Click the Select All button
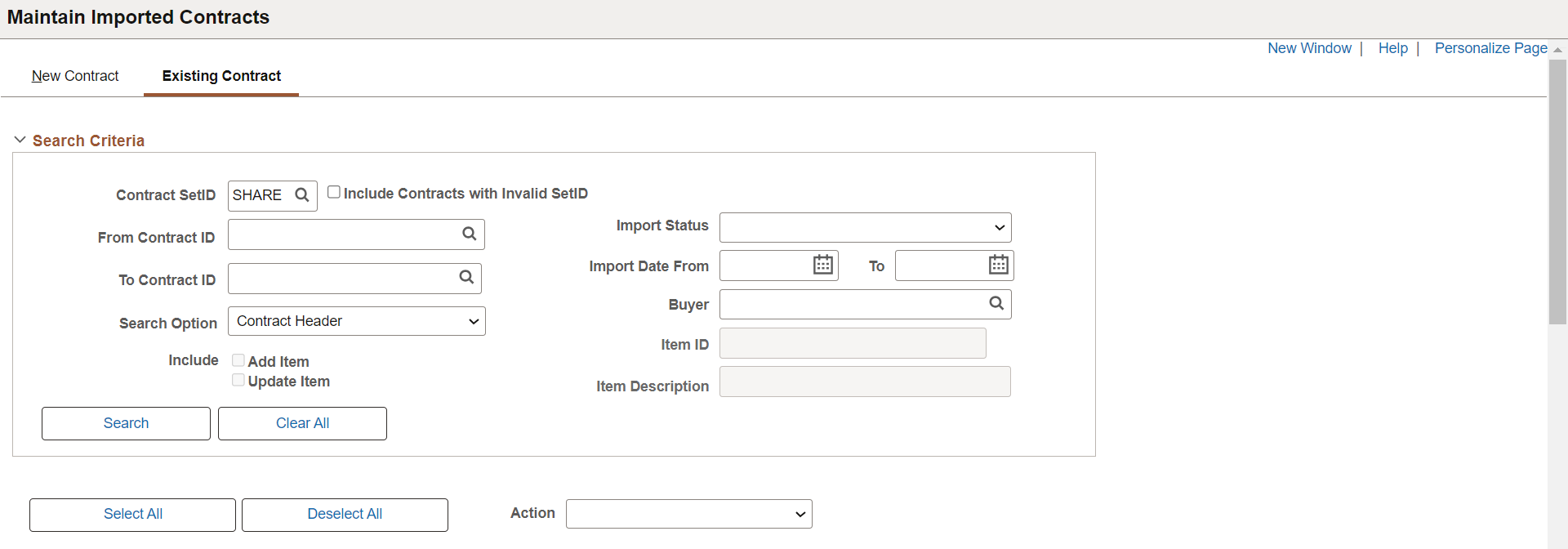The width and height of the screenshot is (1568, 549). click(x=132, y=515)
